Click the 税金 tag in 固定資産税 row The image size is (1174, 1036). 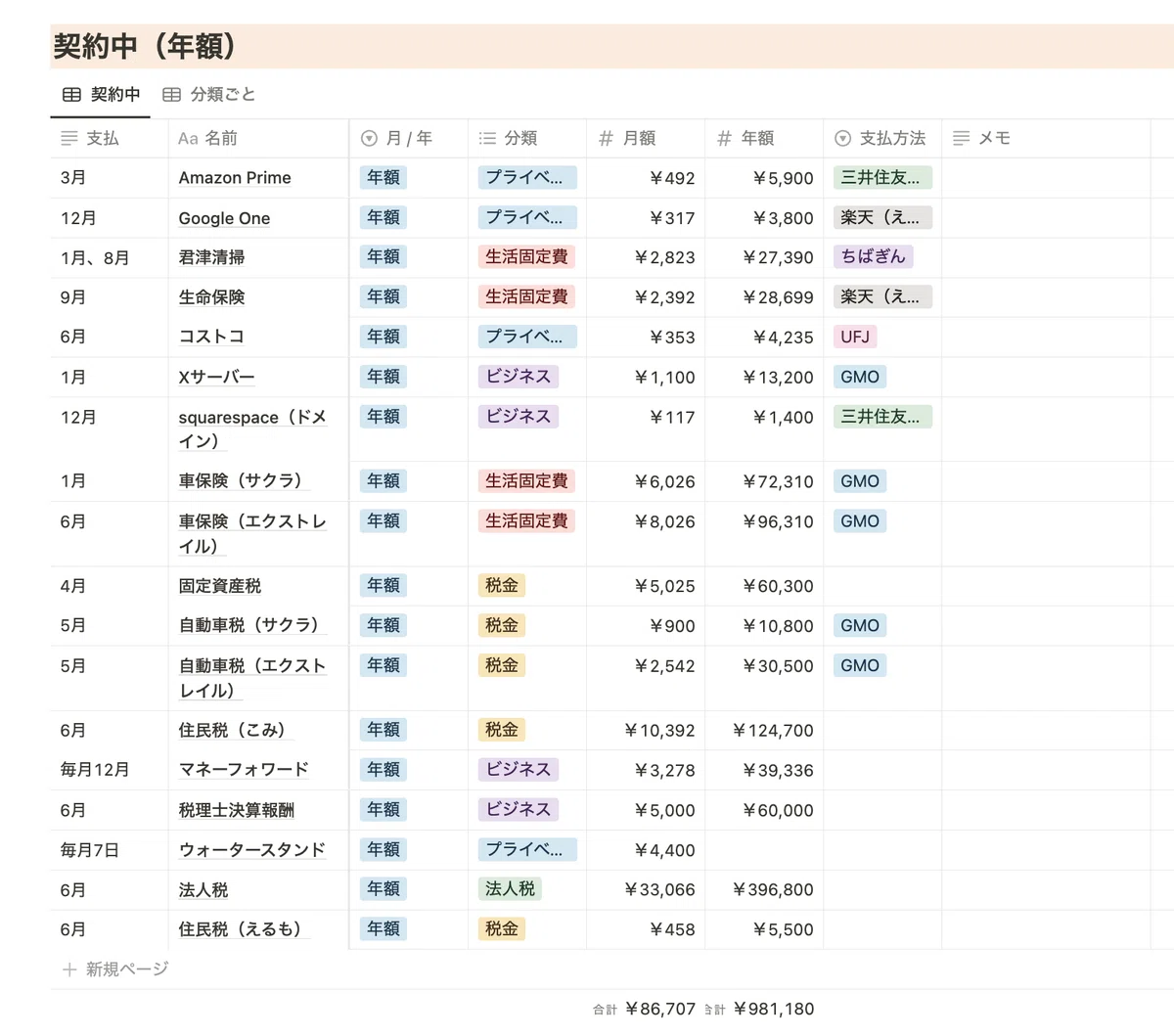click(502, 585)
